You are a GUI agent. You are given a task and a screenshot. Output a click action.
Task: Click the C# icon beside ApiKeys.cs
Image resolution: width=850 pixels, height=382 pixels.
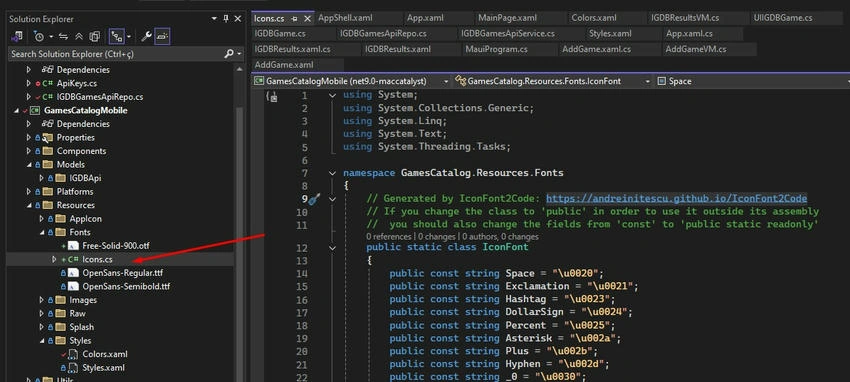coord(48,83)
